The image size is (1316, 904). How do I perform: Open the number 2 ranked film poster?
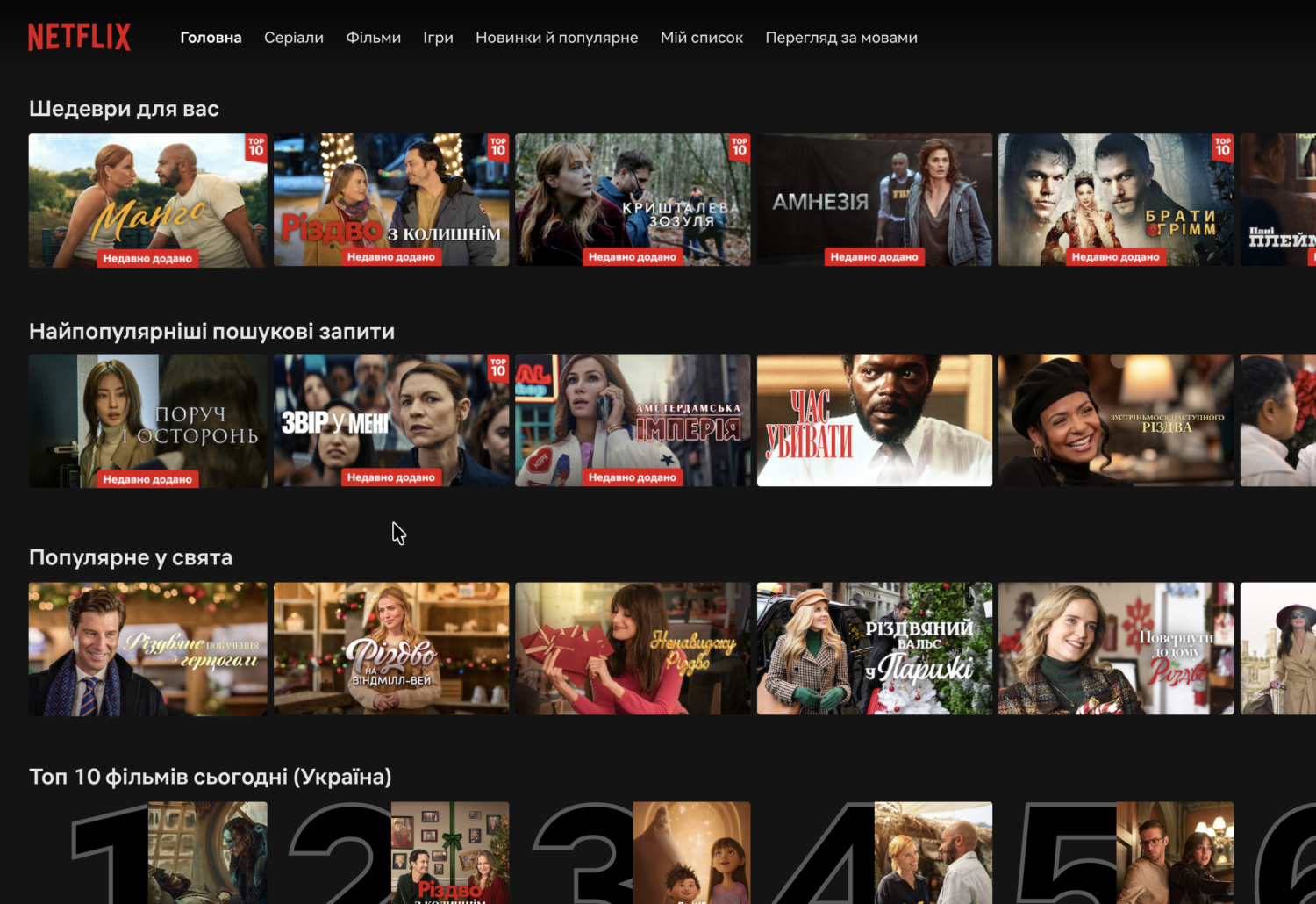pyautogui.click(x=450, y=853)
